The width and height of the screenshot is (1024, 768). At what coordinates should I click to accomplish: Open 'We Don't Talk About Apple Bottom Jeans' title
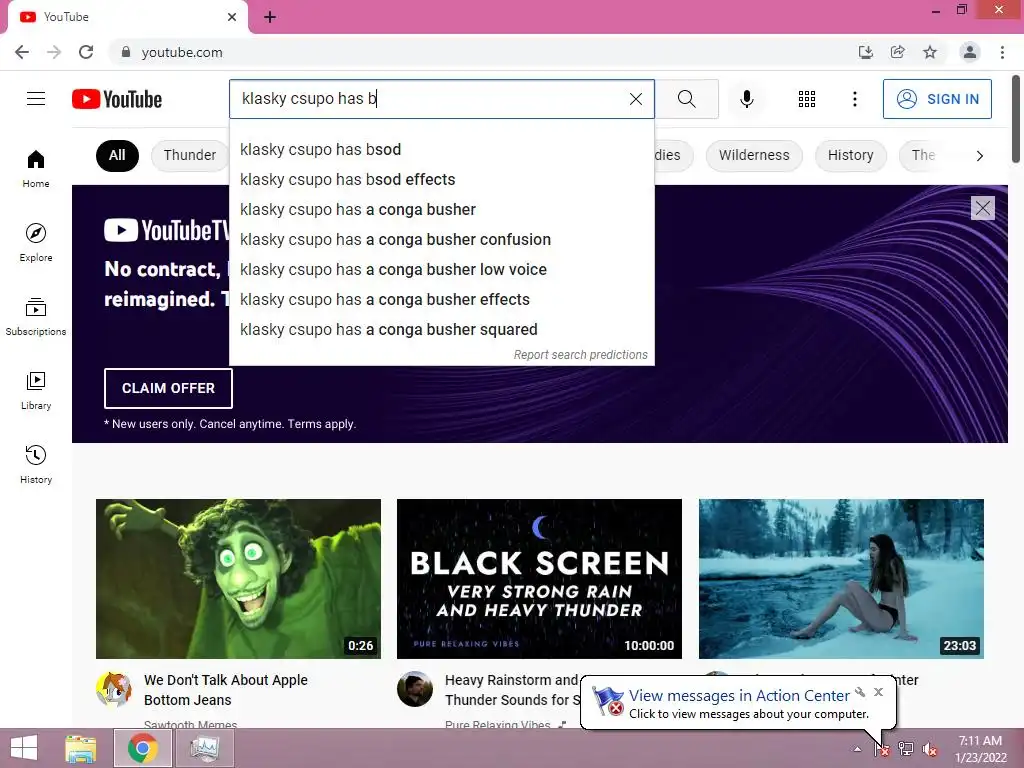(225, 690)
